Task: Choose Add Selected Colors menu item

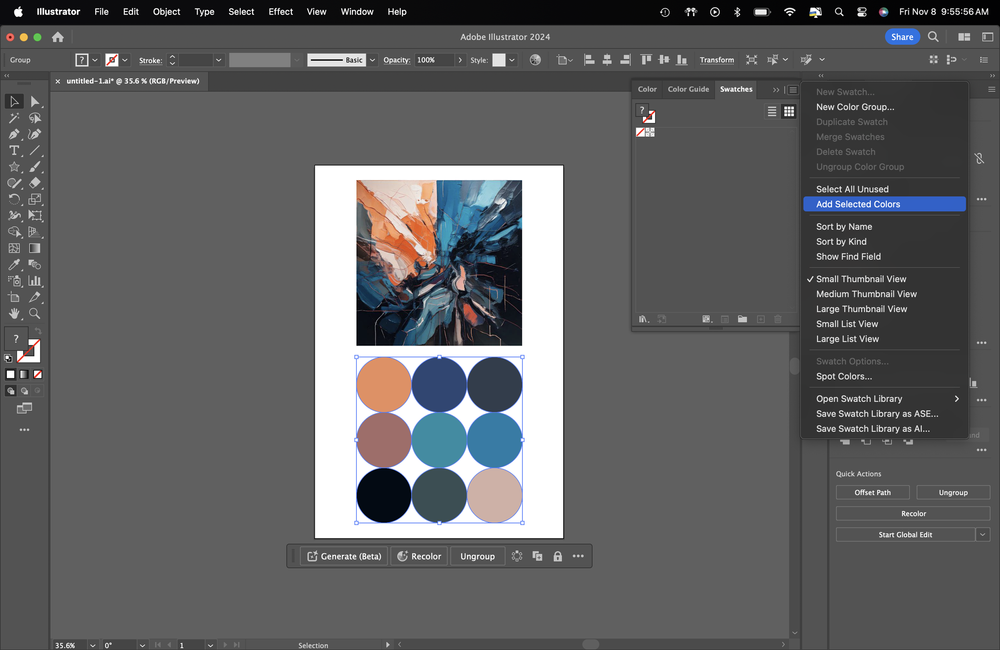Action: tap(857, 204)
